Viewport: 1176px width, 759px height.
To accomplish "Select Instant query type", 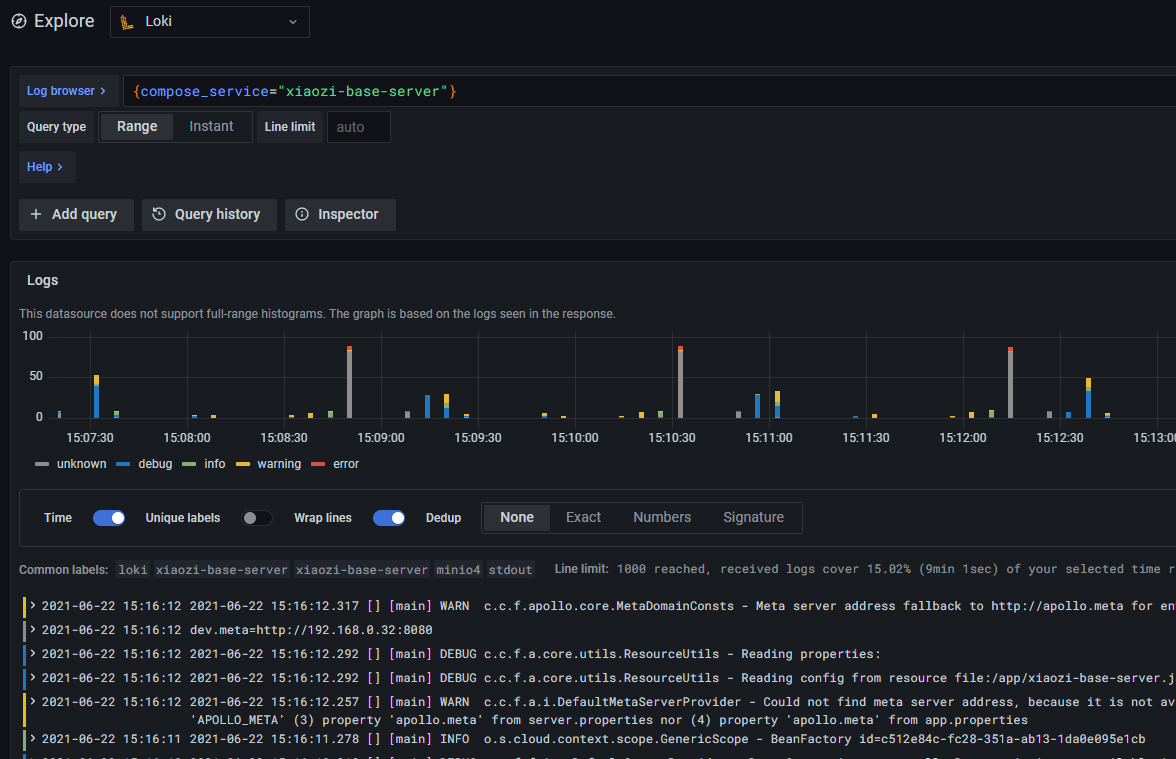I will [211, 127].
